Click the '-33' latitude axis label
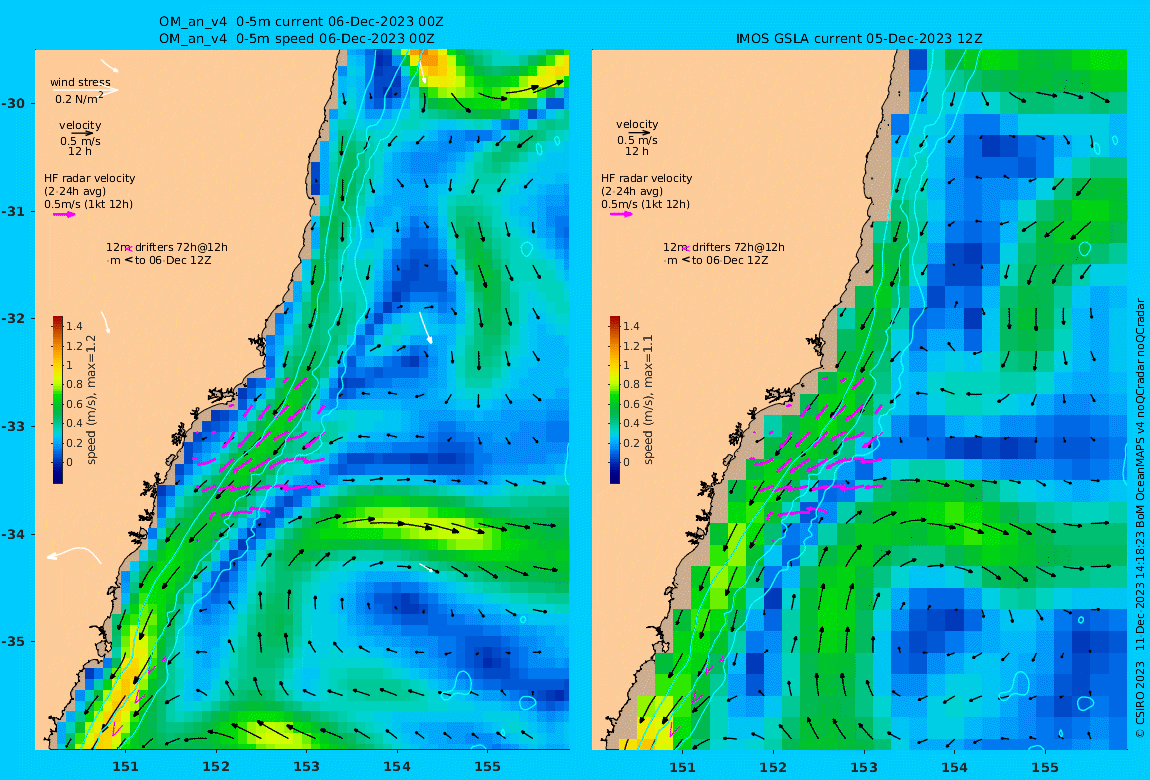Image resolution: width=1150 pixels, height=780 pixels. tap(13, 426)
